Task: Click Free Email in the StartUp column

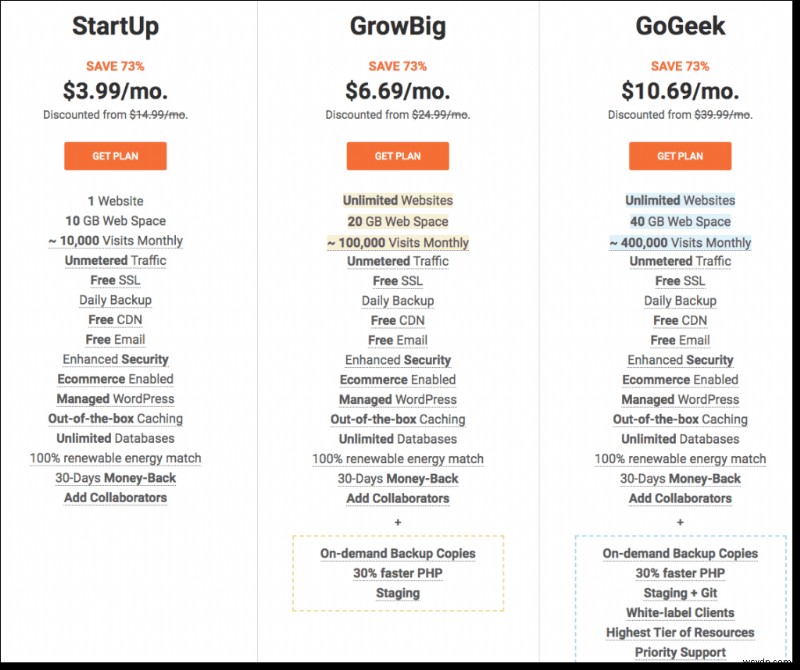Action: coord(115,340)
